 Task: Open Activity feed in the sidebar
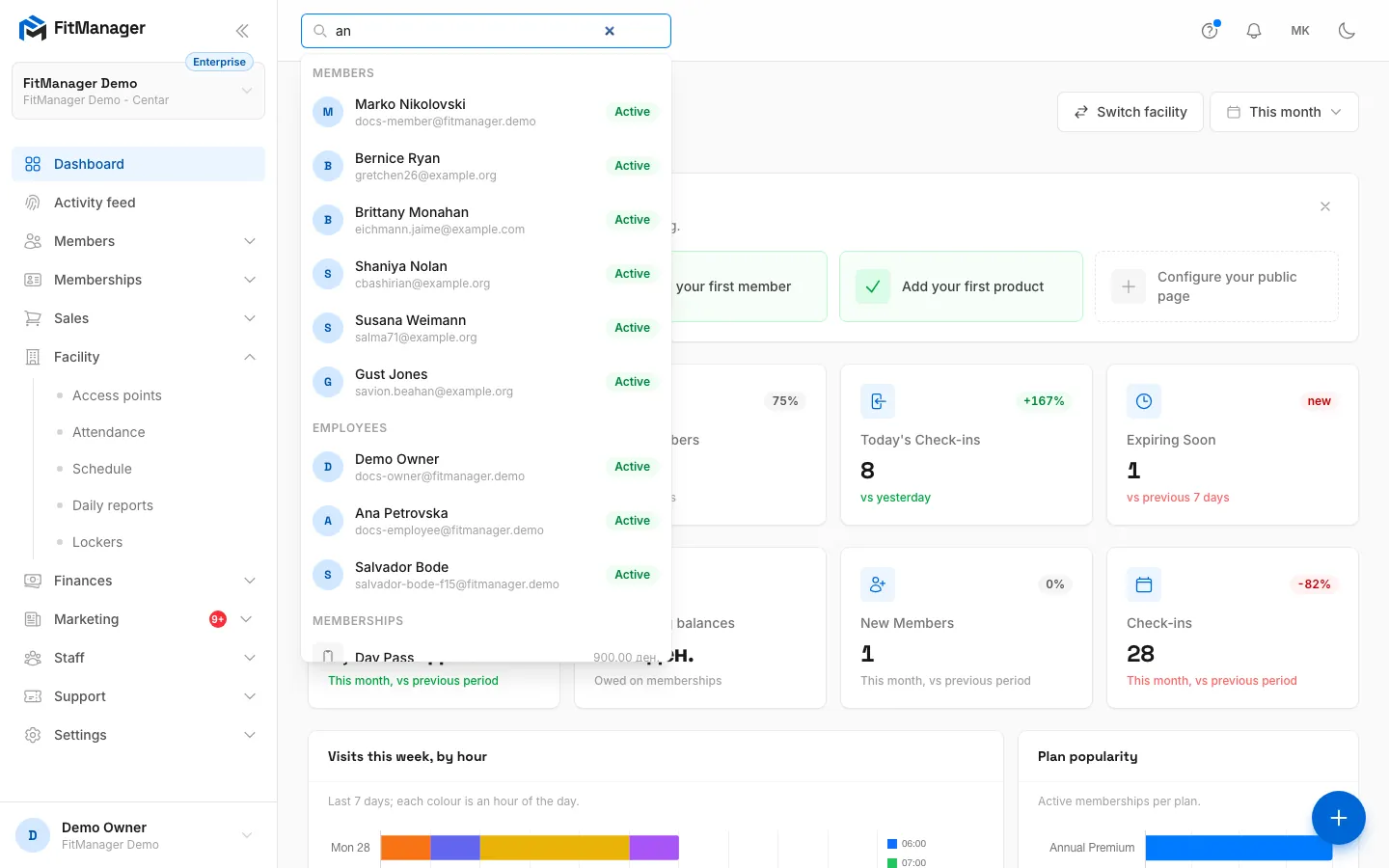tap(139, 203)
